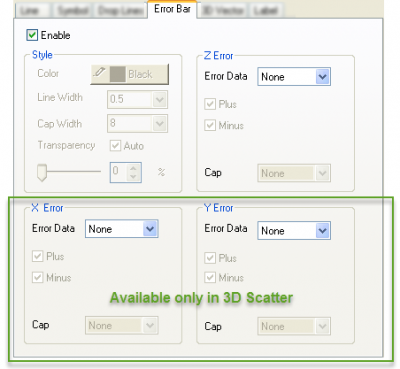Click the Cap label in X Error
Viewport: 400px width, 369px height.
41,325
